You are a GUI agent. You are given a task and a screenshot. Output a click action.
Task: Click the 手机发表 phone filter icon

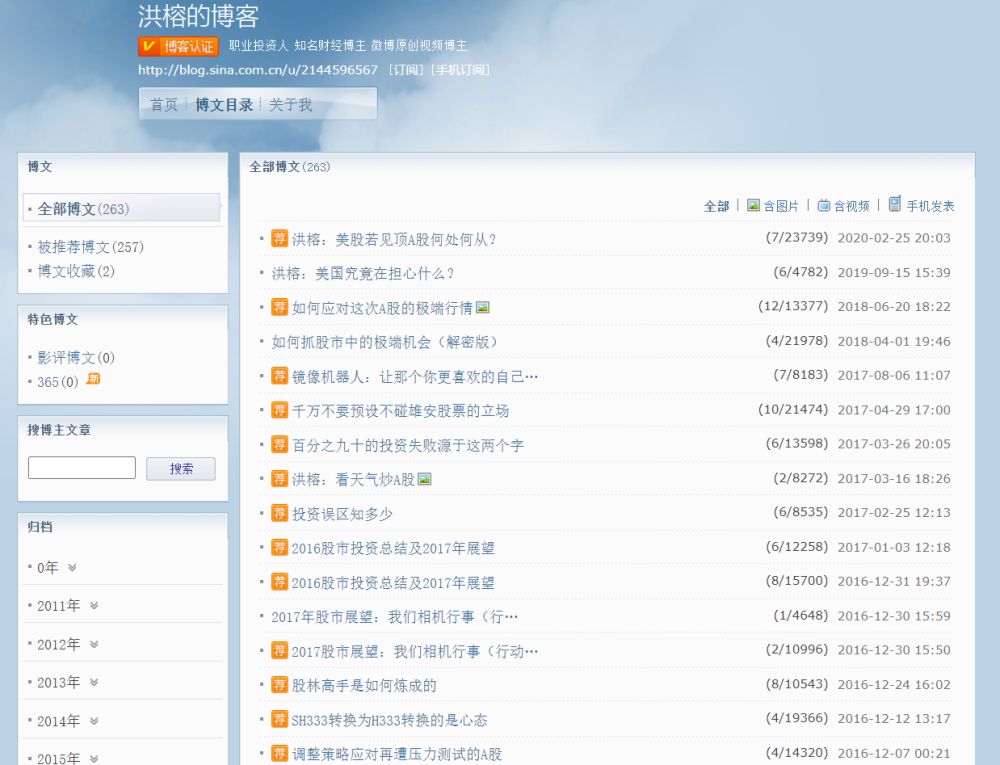click(895, 204)
